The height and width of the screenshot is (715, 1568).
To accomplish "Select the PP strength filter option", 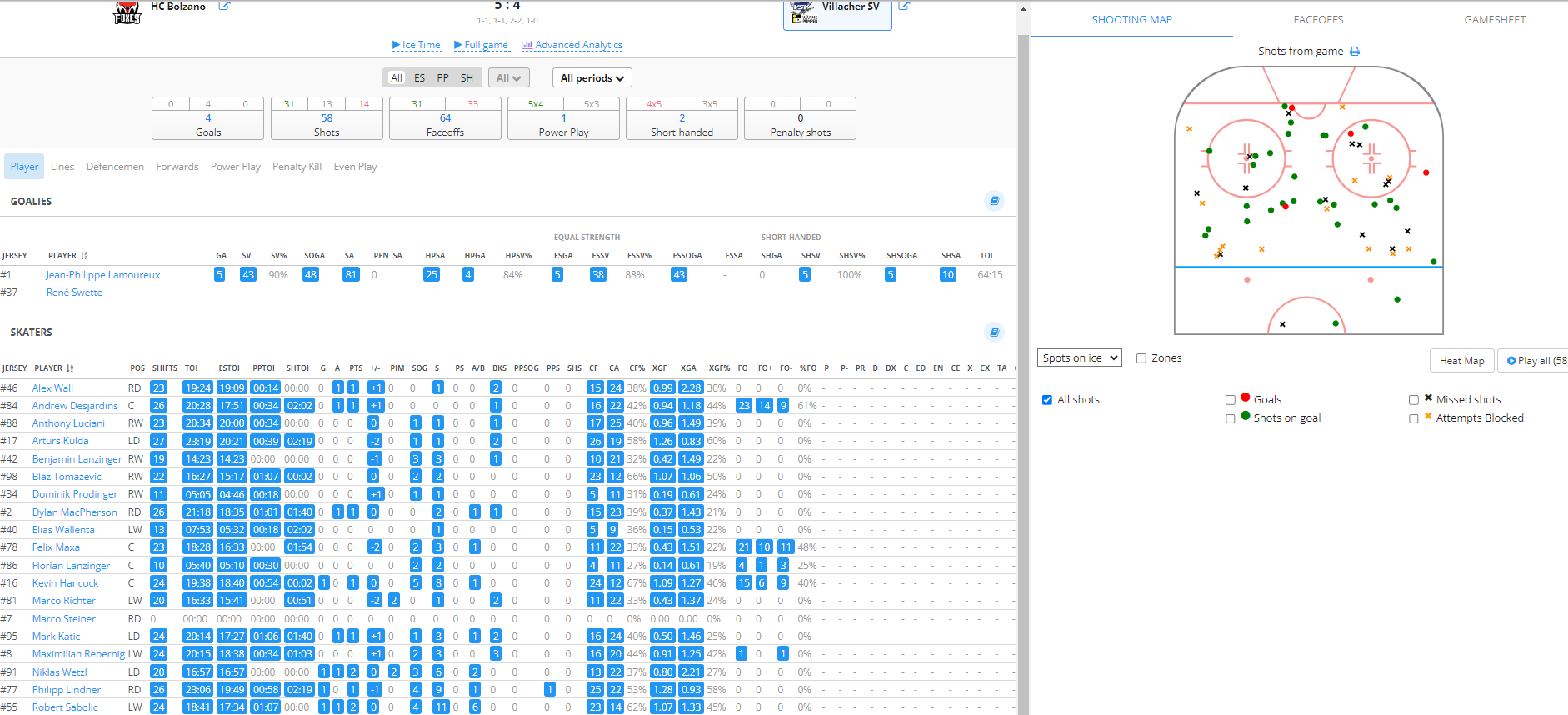I will tap(442, 78).
